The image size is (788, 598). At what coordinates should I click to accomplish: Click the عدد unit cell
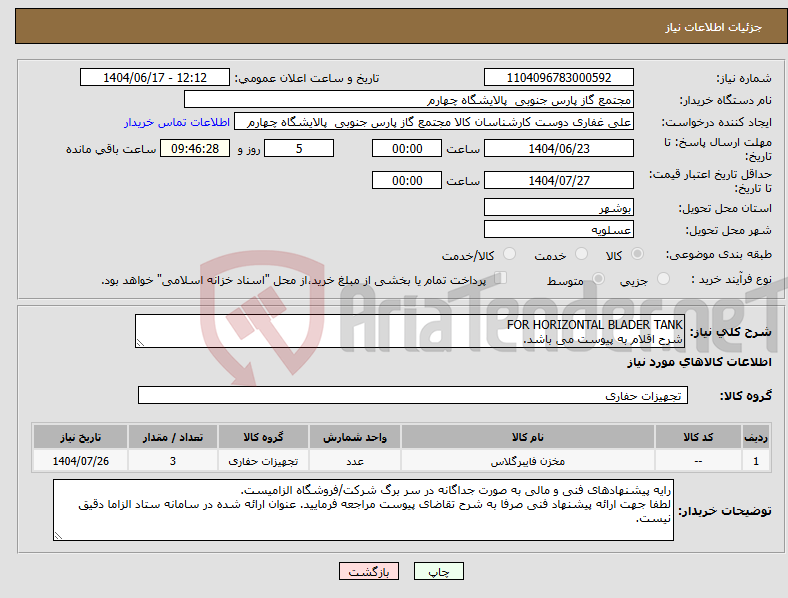355,461
